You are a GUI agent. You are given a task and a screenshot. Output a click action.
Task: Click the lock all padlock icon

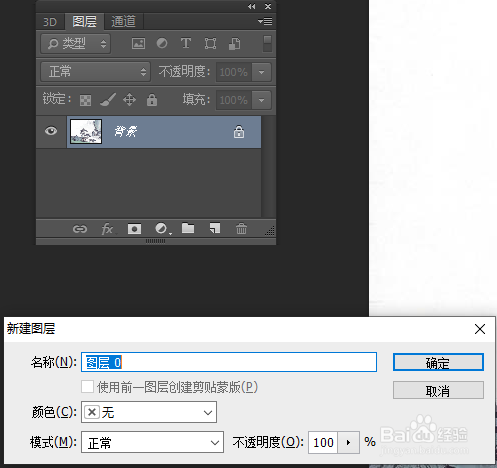point(152,100)
